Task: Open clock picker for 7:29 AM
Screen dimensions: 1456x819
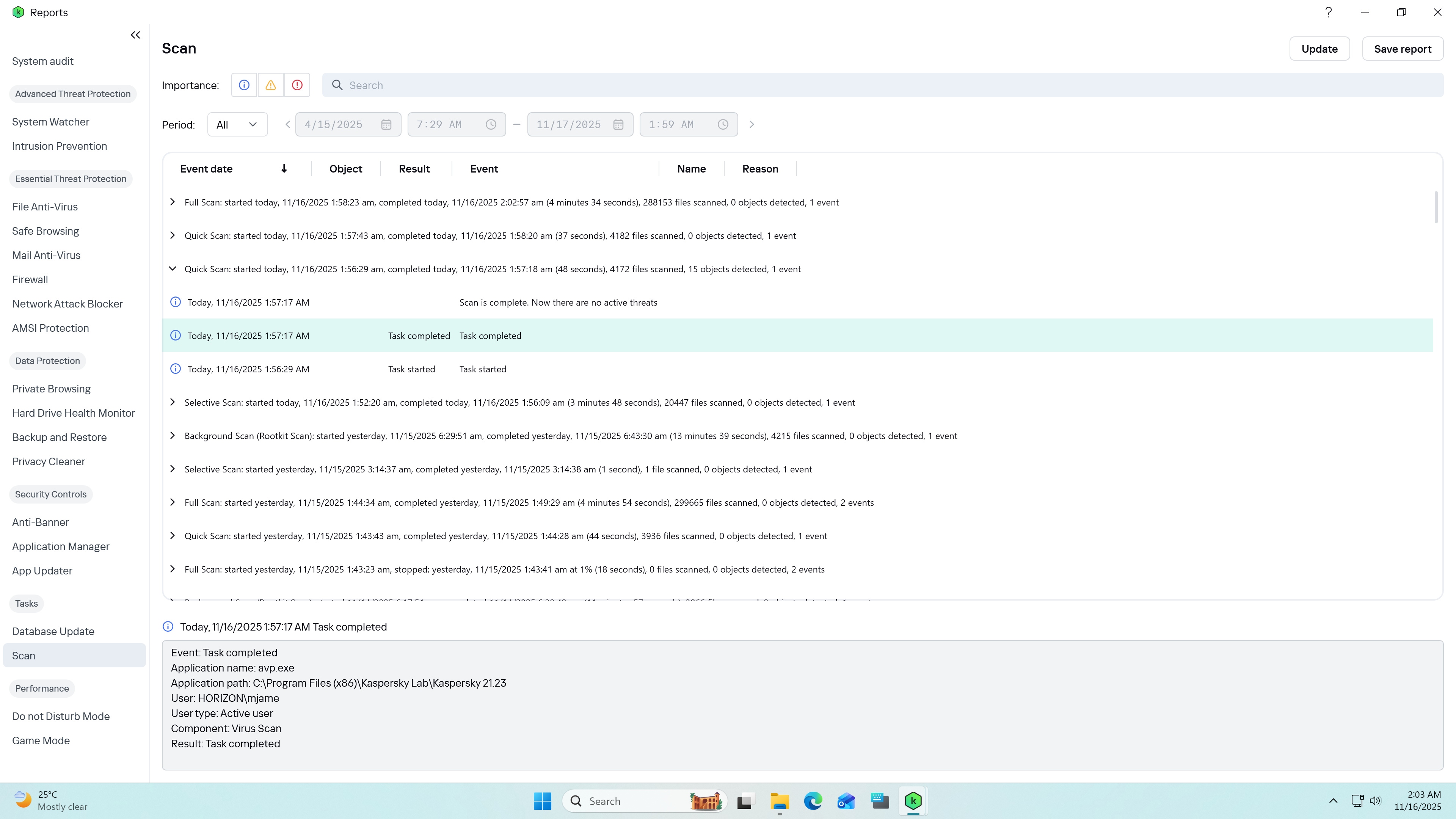Action: coord(491,124)
